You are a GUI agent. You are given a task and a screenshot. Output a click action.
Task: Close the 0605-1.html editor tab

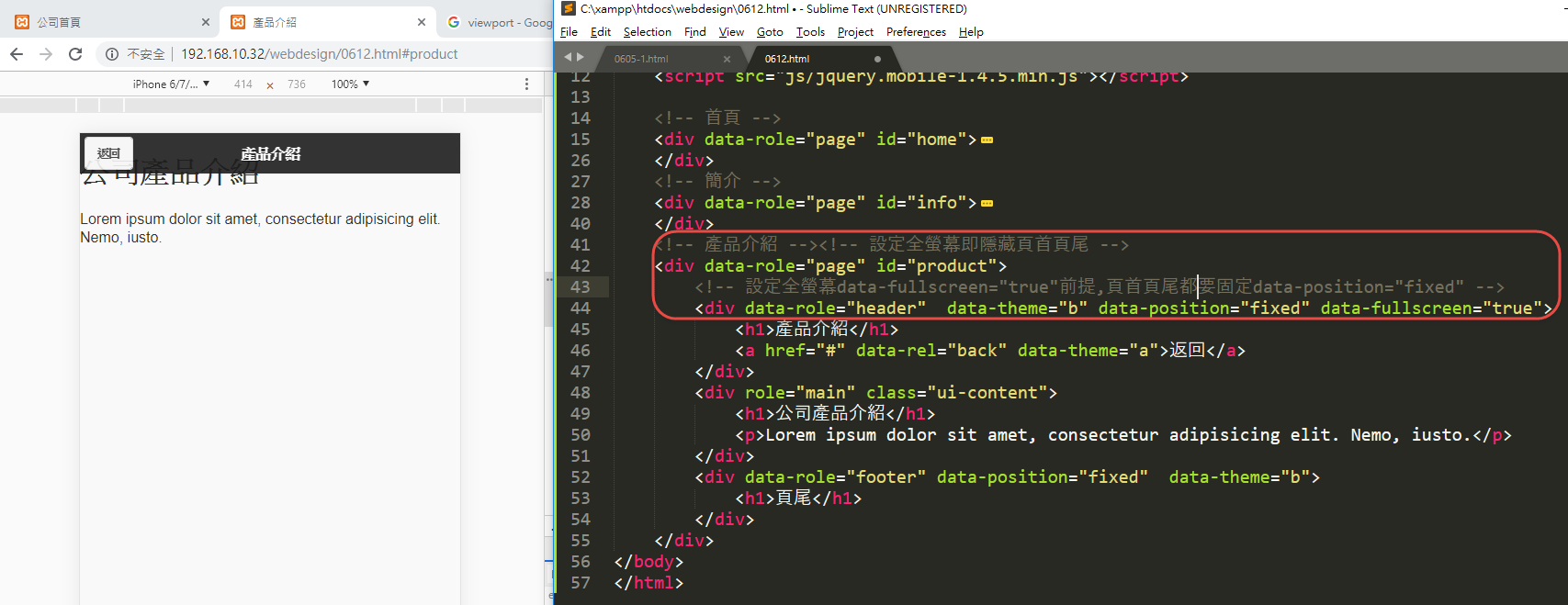[727, 59]
